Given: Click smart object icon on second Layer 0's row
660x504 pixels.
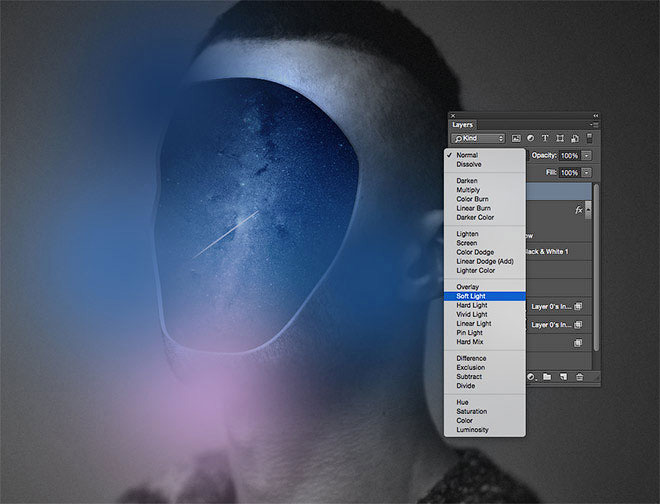Looking at the screenshot, I should [x=578, y=325].
